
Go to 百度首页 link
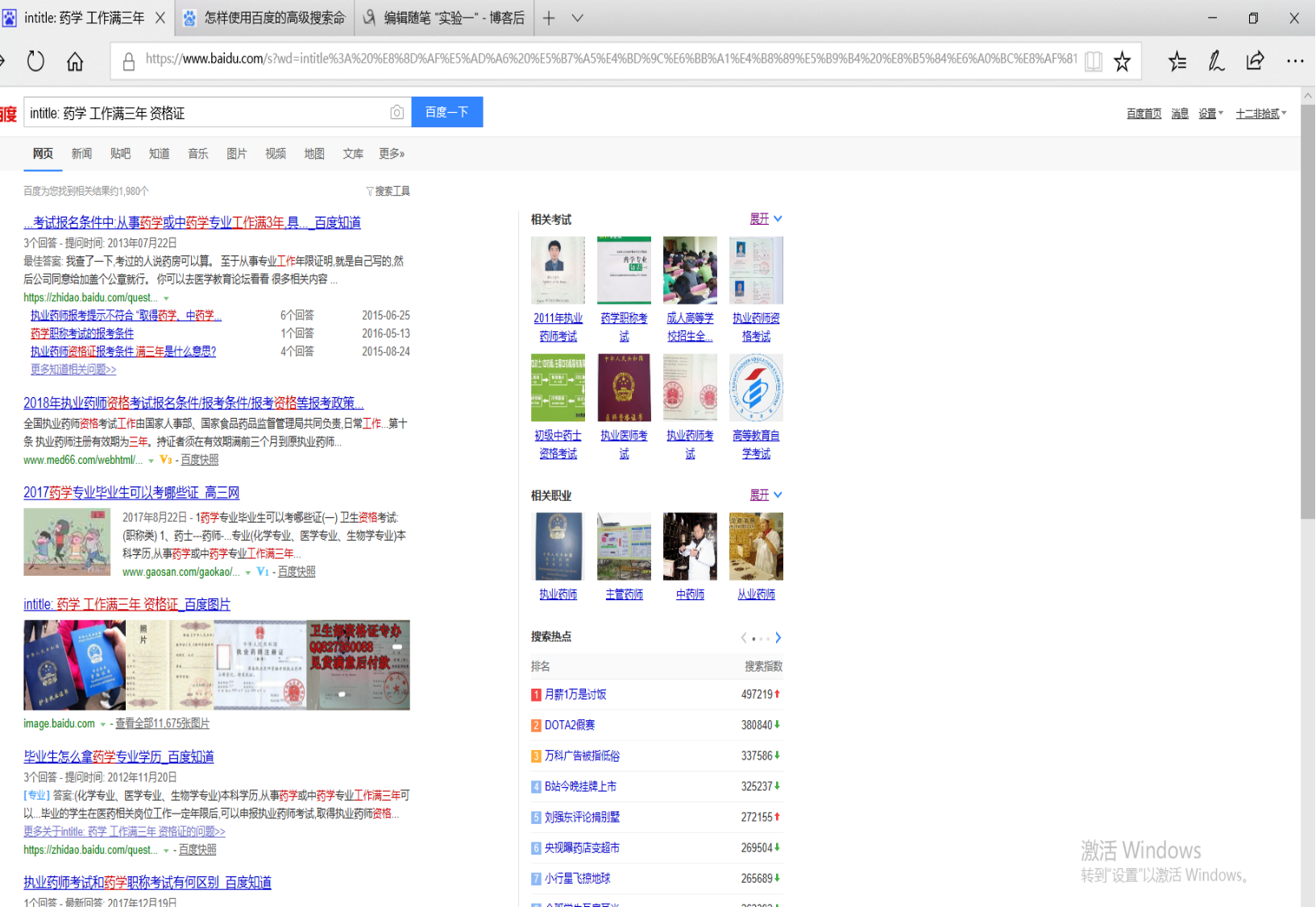pos(1144,114)
